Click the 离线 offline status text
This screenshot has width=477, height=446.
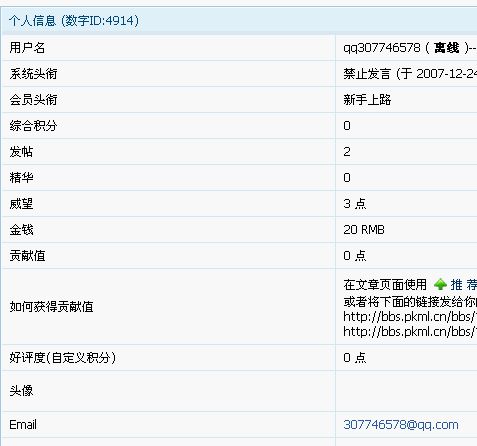click(447, 48)
